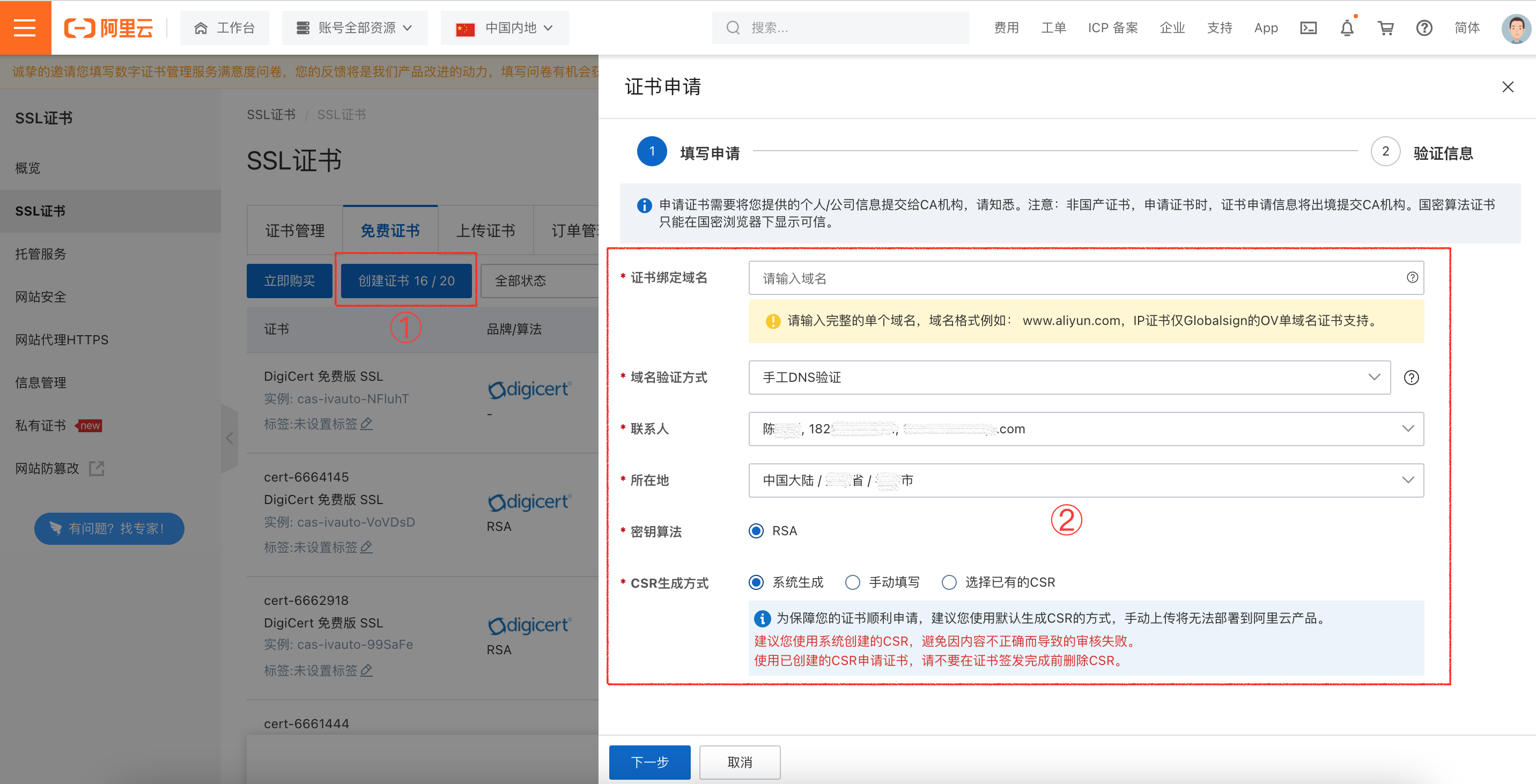
Task: Select the RSA key algorithm radio
Action: point(756,530)
